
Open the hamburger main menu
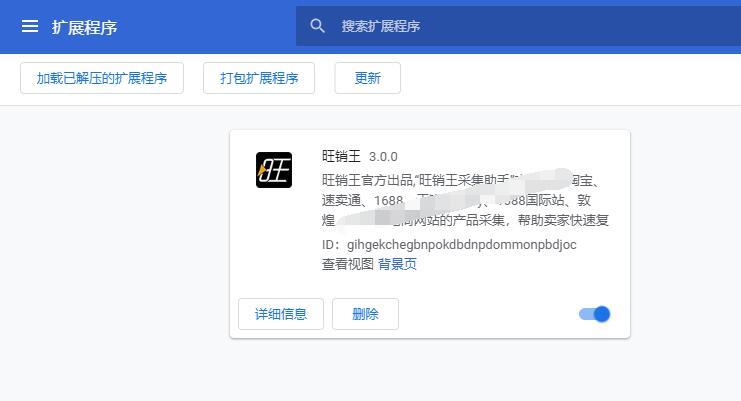tap(30, 26)
